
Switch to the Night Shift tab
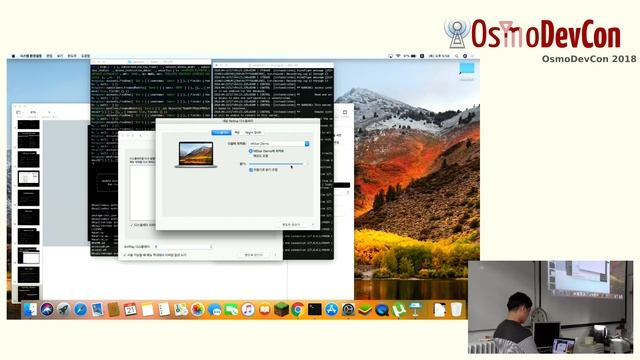[253, 133]
